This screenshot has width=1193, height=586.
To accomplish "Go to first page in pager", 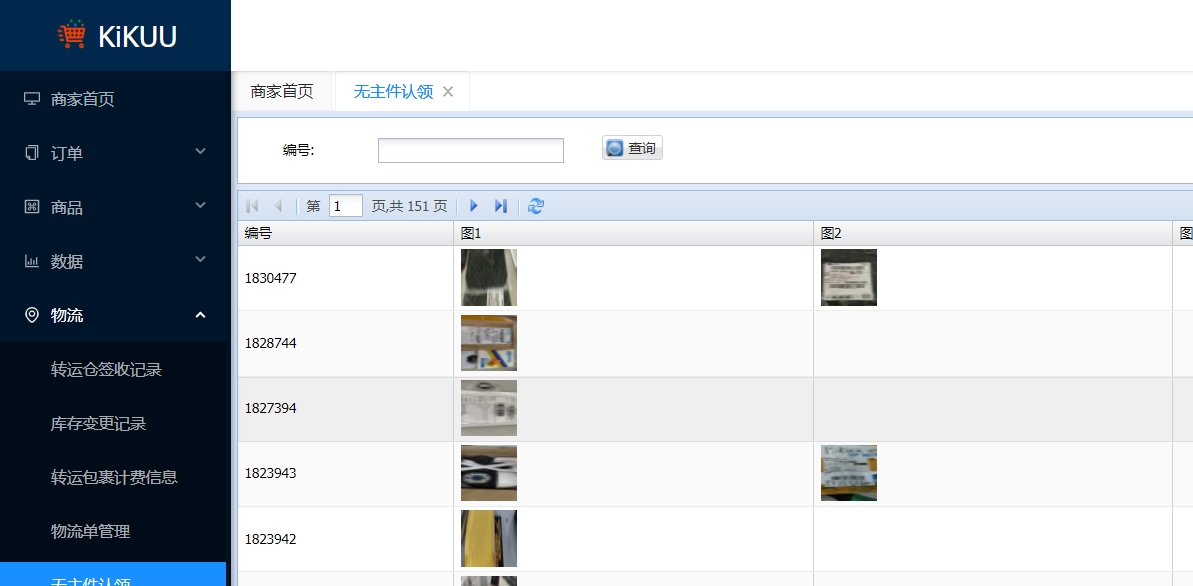I will [x=253, y=205].
